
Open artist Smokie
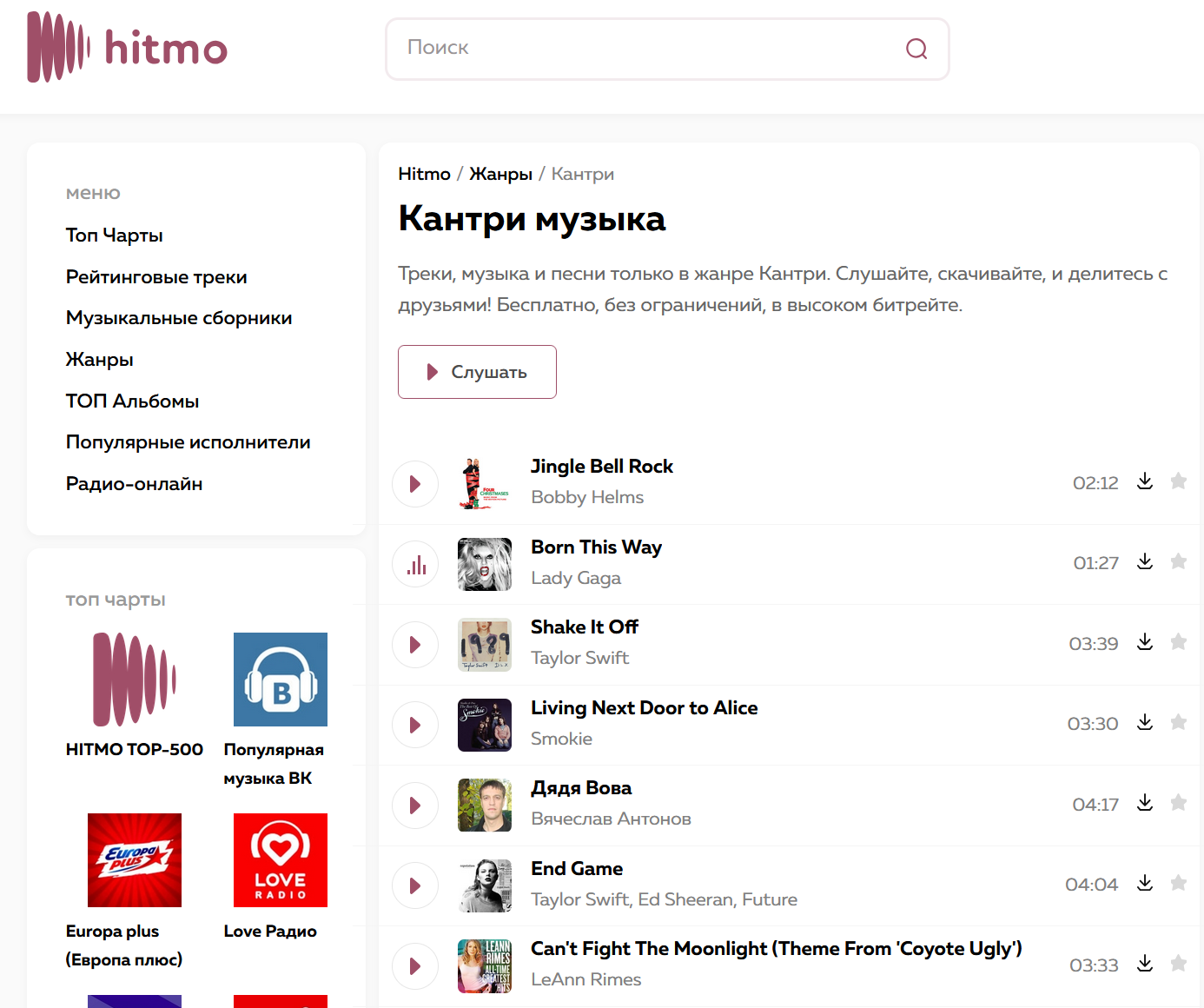point(562,739)
